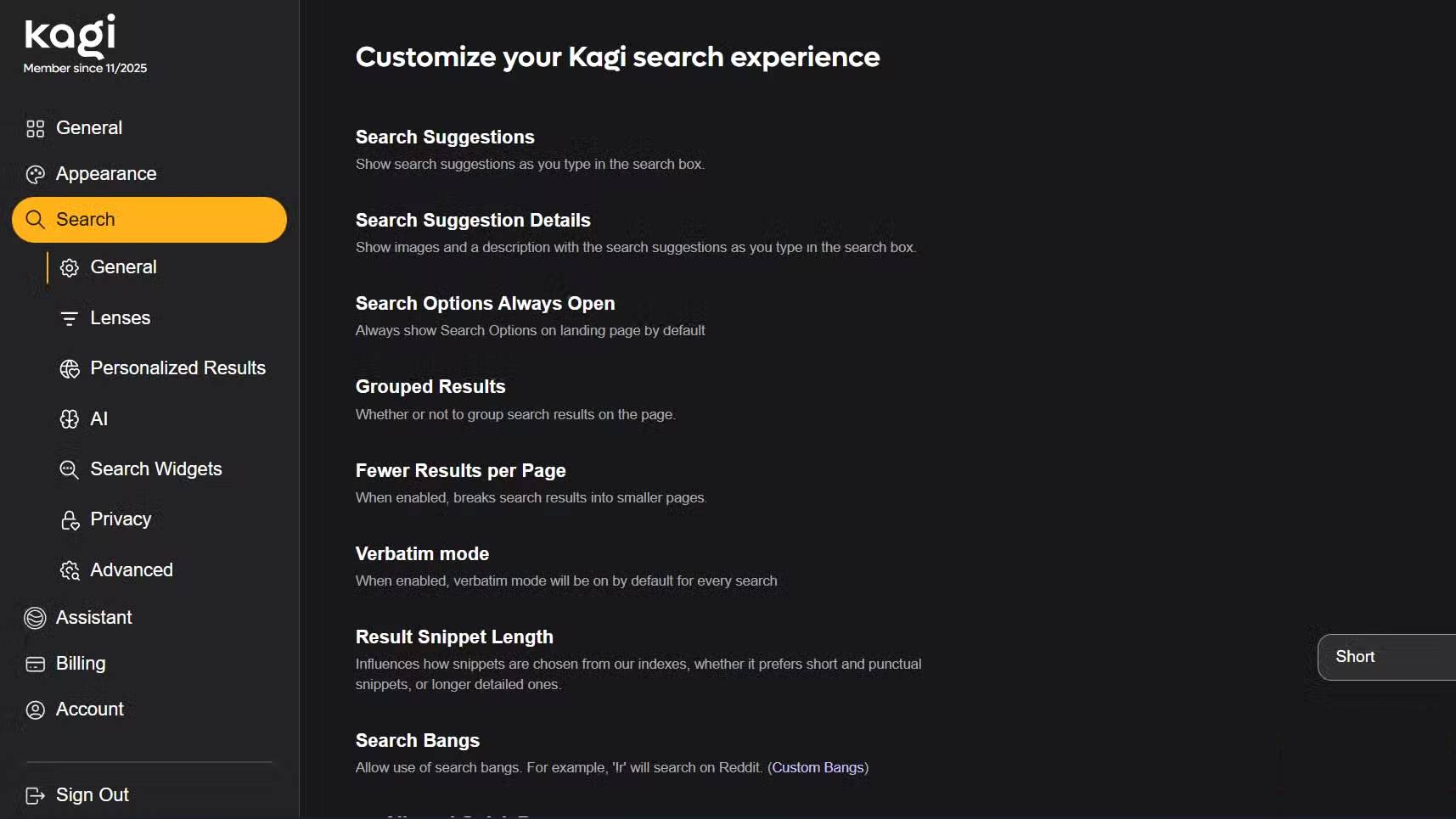Click the Appearance palette icon
The width and height of the screenshot is (1456, 819).
point(35,174)
